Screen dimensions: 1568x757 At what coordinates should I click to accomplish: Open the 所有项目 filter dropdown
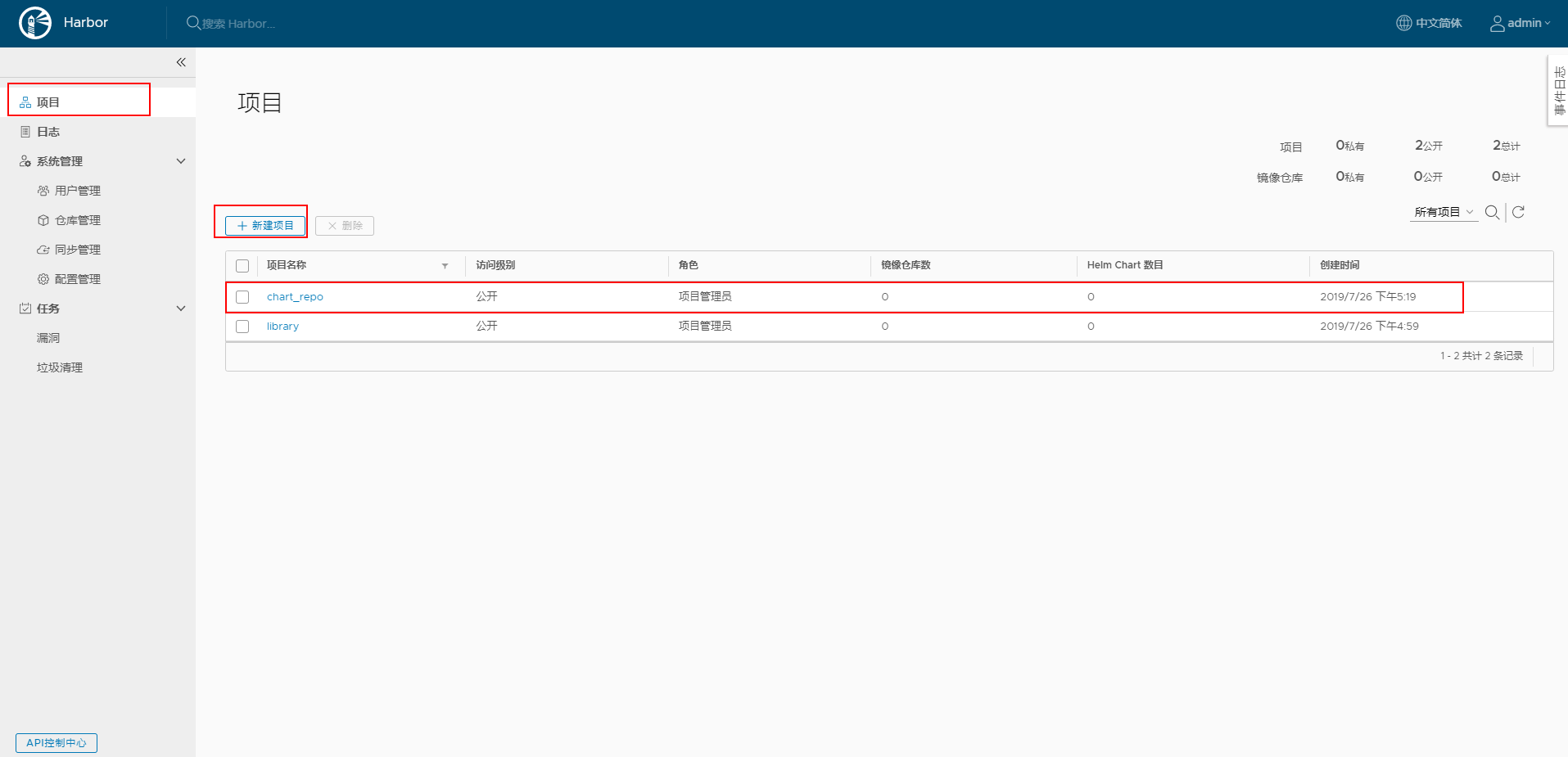tap(1443, 212)
